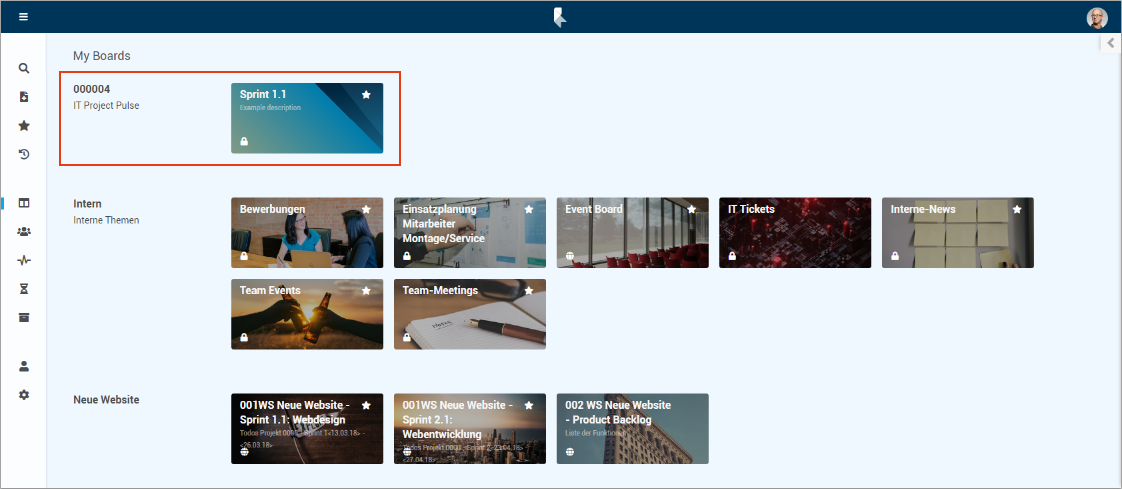
Task: Open the archive box icon in sidebar
Action: click(24, 317)
